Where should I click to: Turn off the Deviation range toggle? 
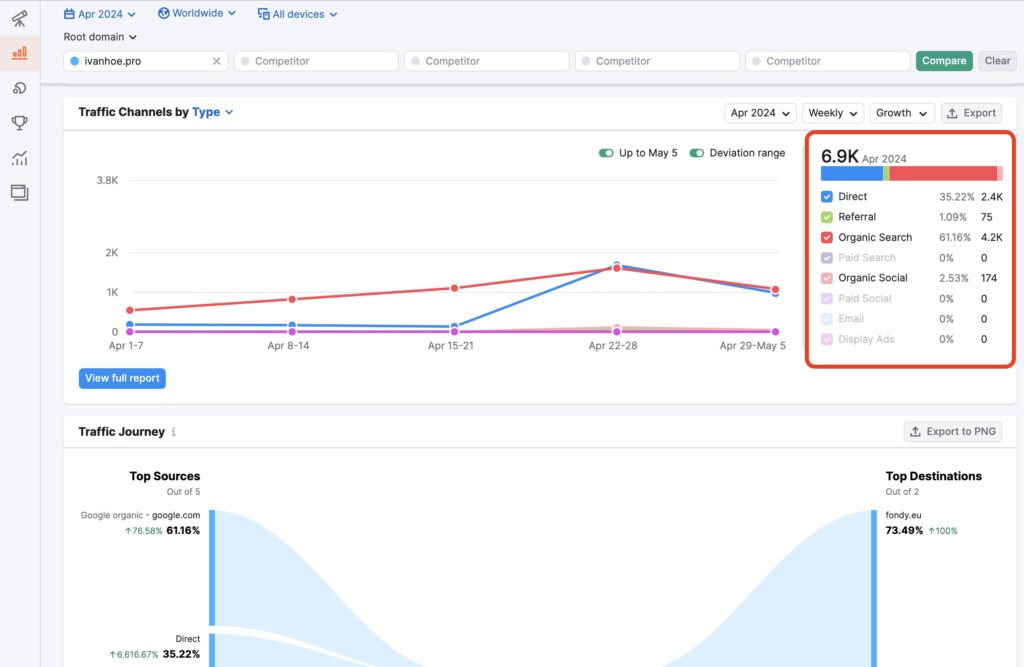696,153
